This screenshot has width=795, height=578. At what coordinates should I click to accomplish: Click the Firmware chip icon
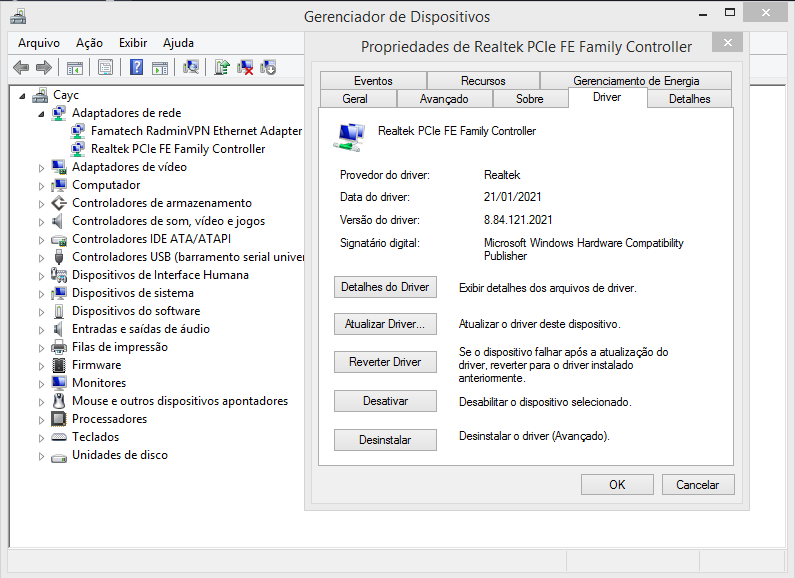pyautogui.click(x=59, y=365)
